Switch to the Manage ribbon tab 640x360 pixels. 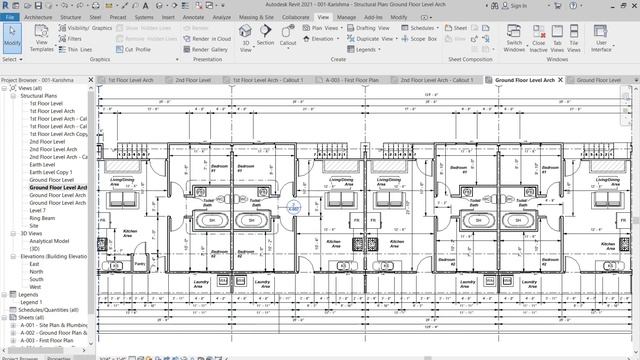(346, 17)
